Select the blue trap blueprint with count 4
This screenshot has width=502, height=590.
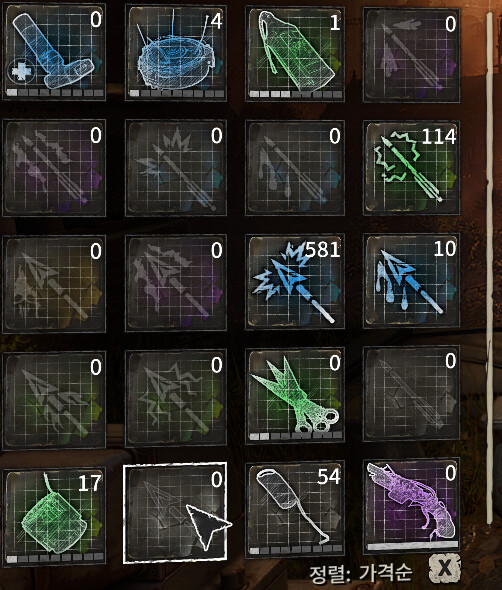click(x=176, y=53)
